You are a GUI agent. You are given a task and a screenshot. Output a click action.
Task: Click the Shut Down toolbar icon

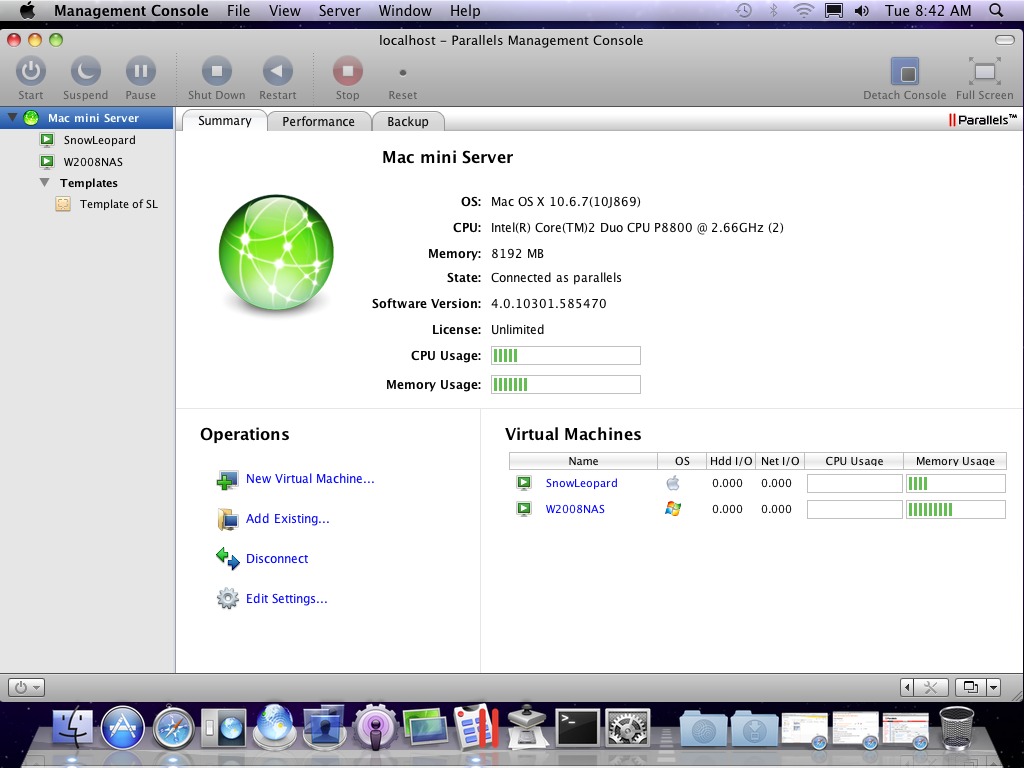coord(216,72)
